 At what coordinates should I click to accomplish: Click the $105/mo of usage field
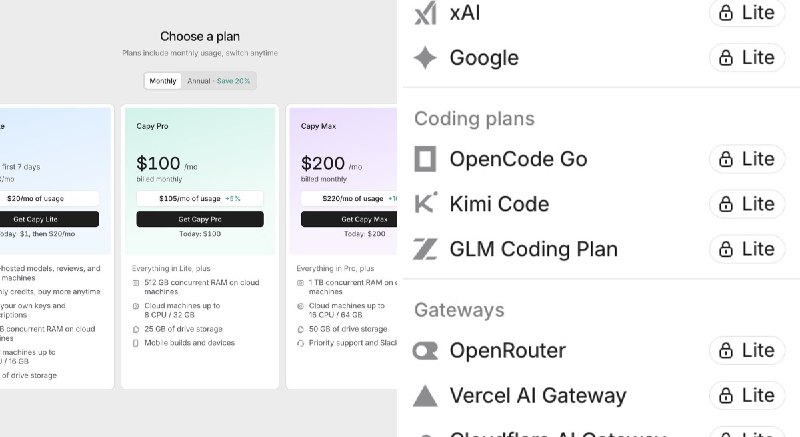(200, 198)
